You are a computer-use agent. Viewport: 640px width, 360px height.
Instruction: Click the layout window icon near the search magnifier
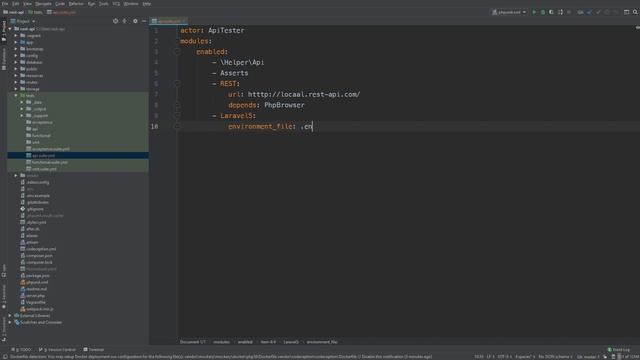tap(627, 12)
